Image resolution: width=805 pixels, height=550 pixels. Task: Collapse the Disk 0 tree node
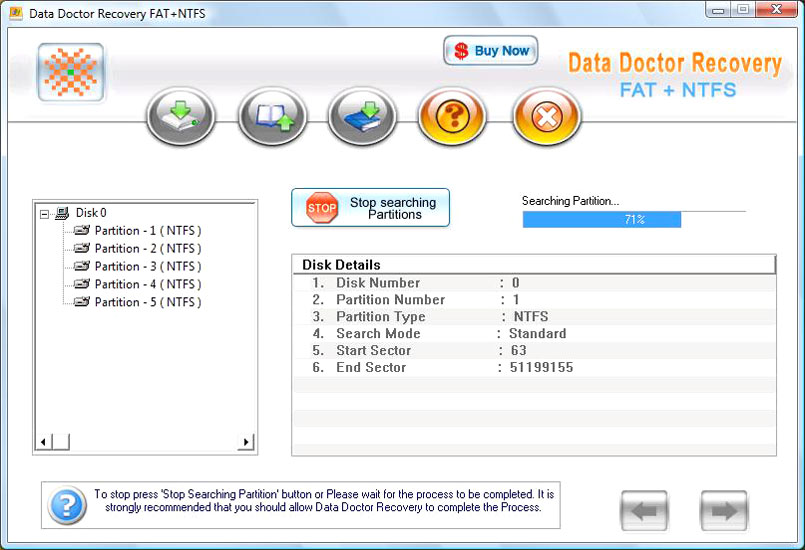point(45,214)
